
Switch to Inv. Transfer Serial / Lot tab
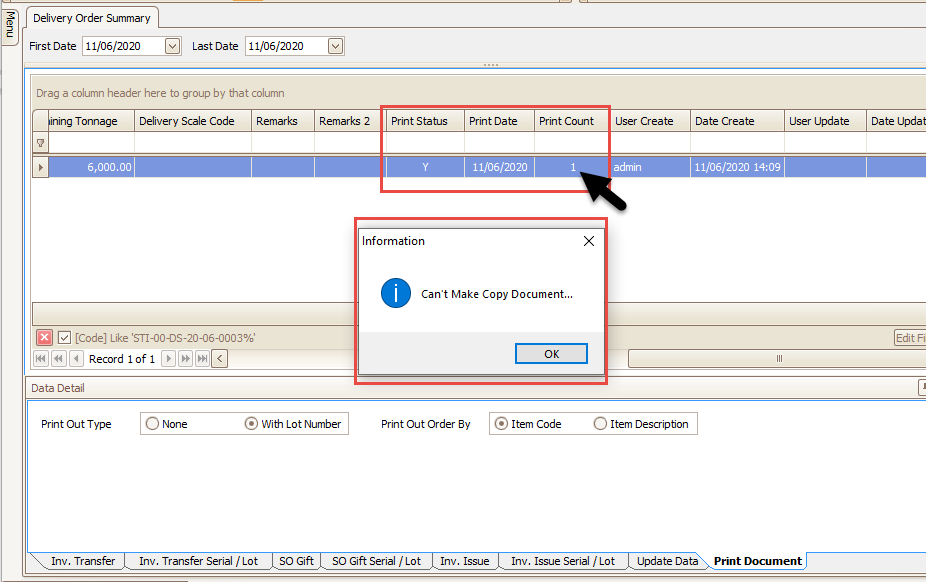pos(198,561)
